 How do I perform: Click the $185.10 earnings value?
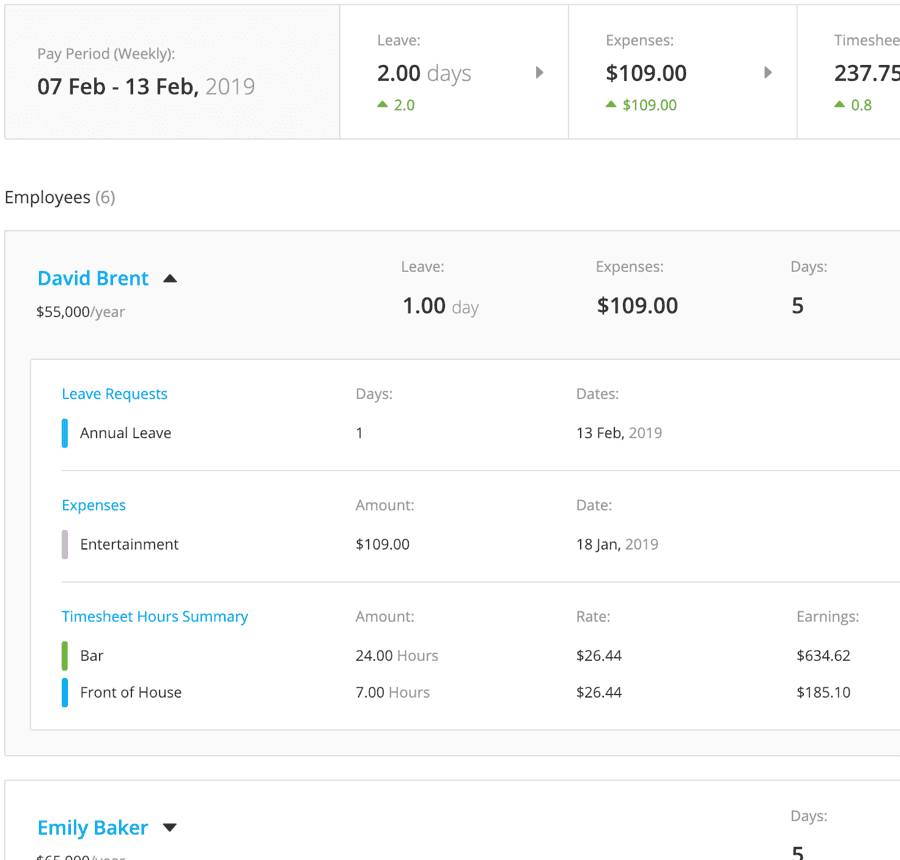pos(823,692)
